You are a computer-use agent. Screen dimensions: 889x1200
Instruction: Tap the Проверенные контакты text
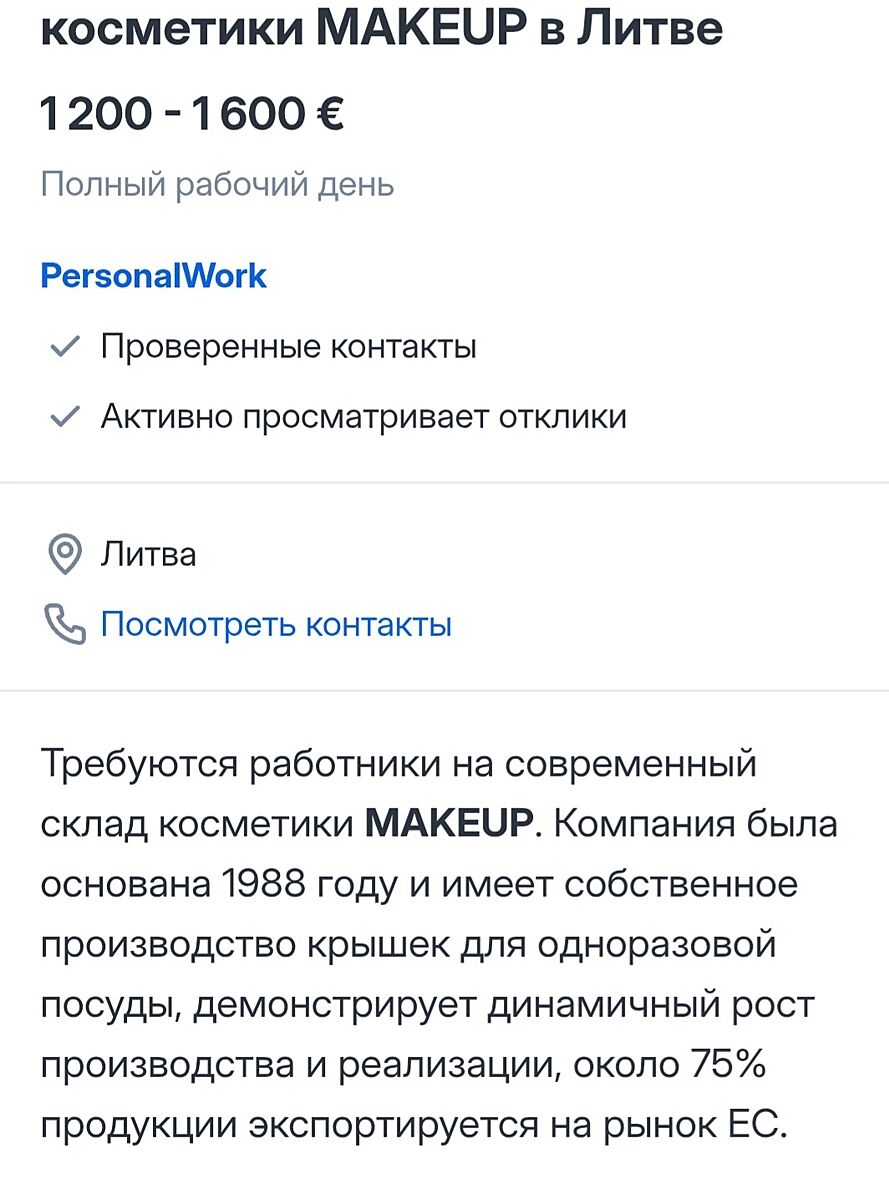tap(288, 347)
